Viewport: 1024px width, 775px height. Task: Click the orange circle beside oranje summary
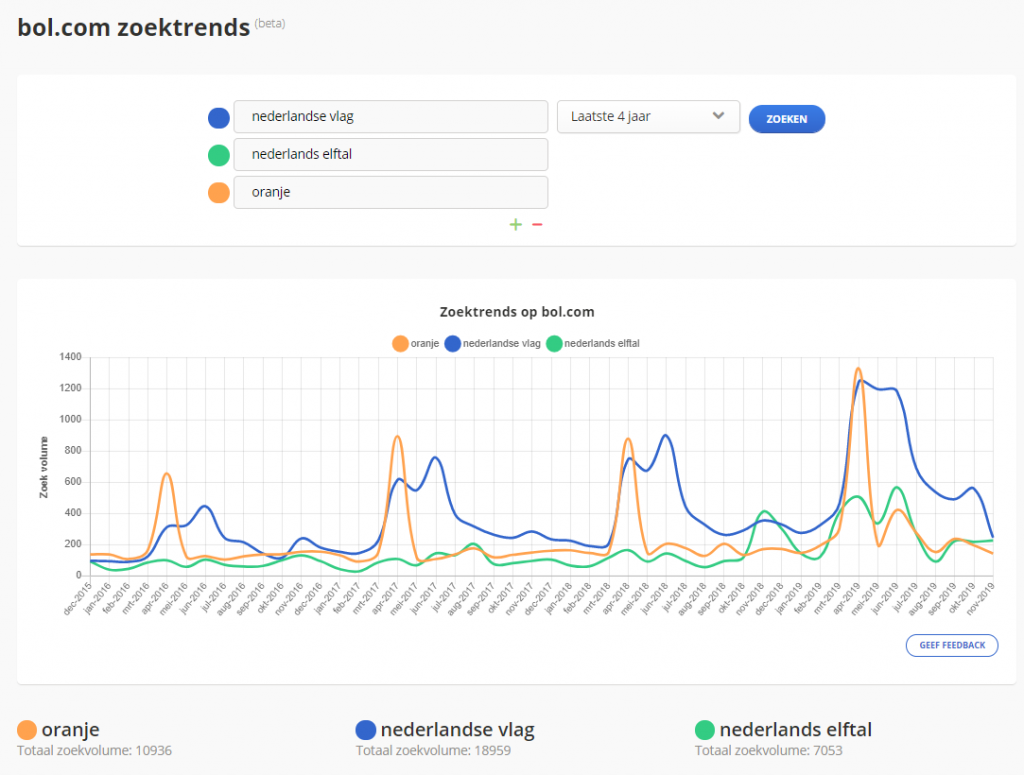(27, 730)
